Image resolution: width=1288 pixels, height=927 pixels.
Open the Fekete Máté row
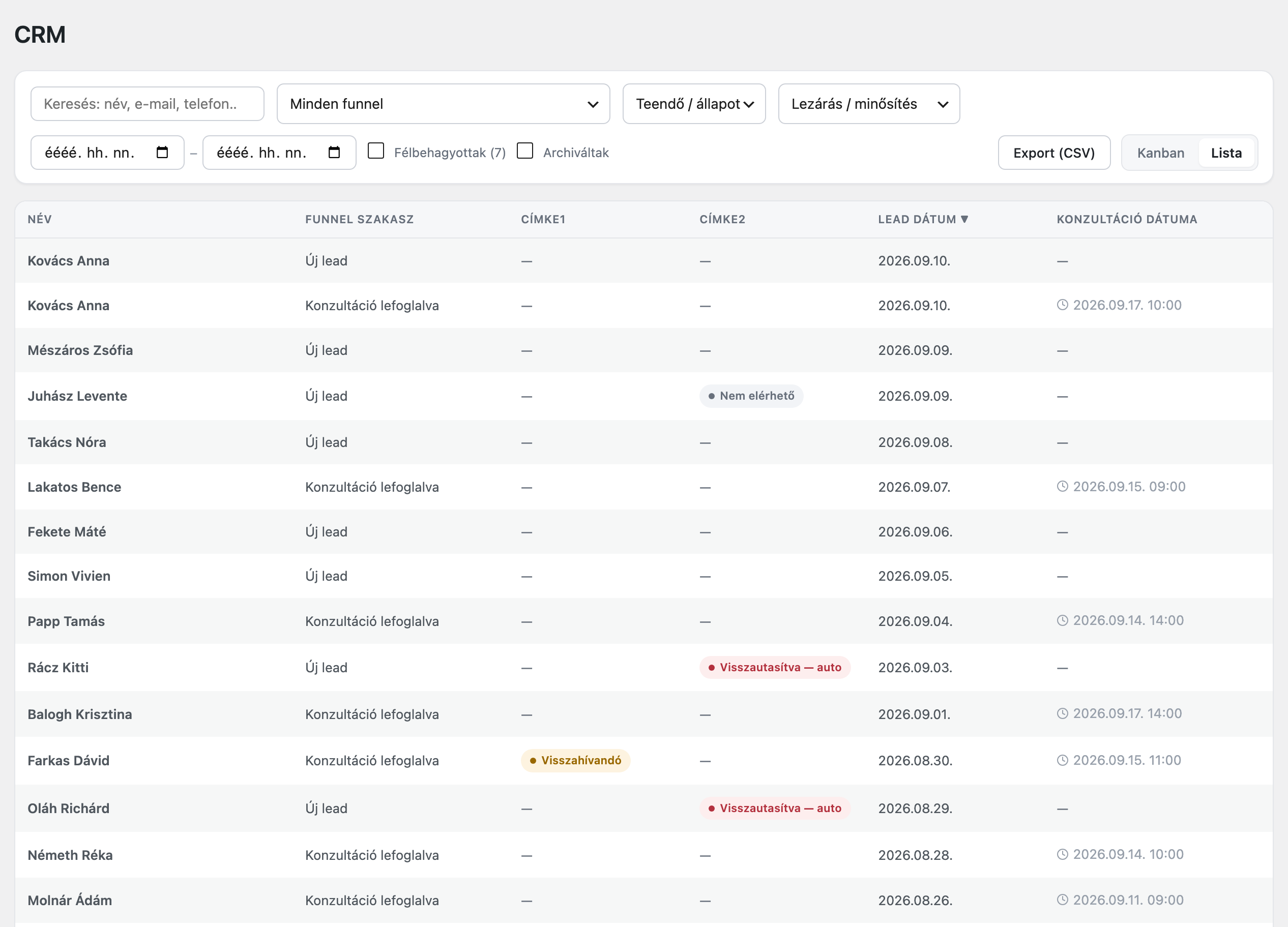(x=643, y=532)
